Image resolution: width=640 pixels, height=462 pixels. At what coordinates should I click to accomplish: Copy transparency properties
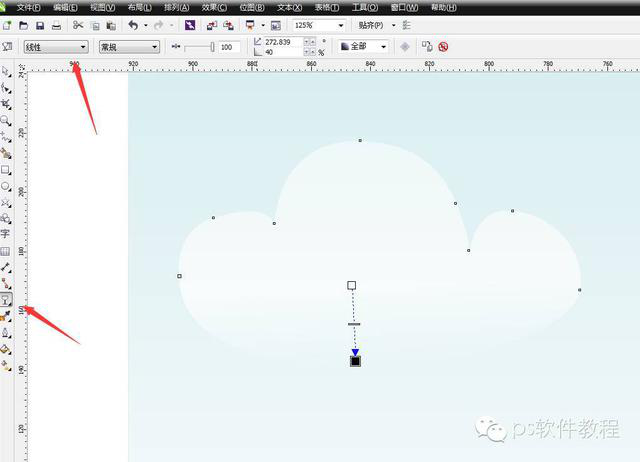point(427,47)
